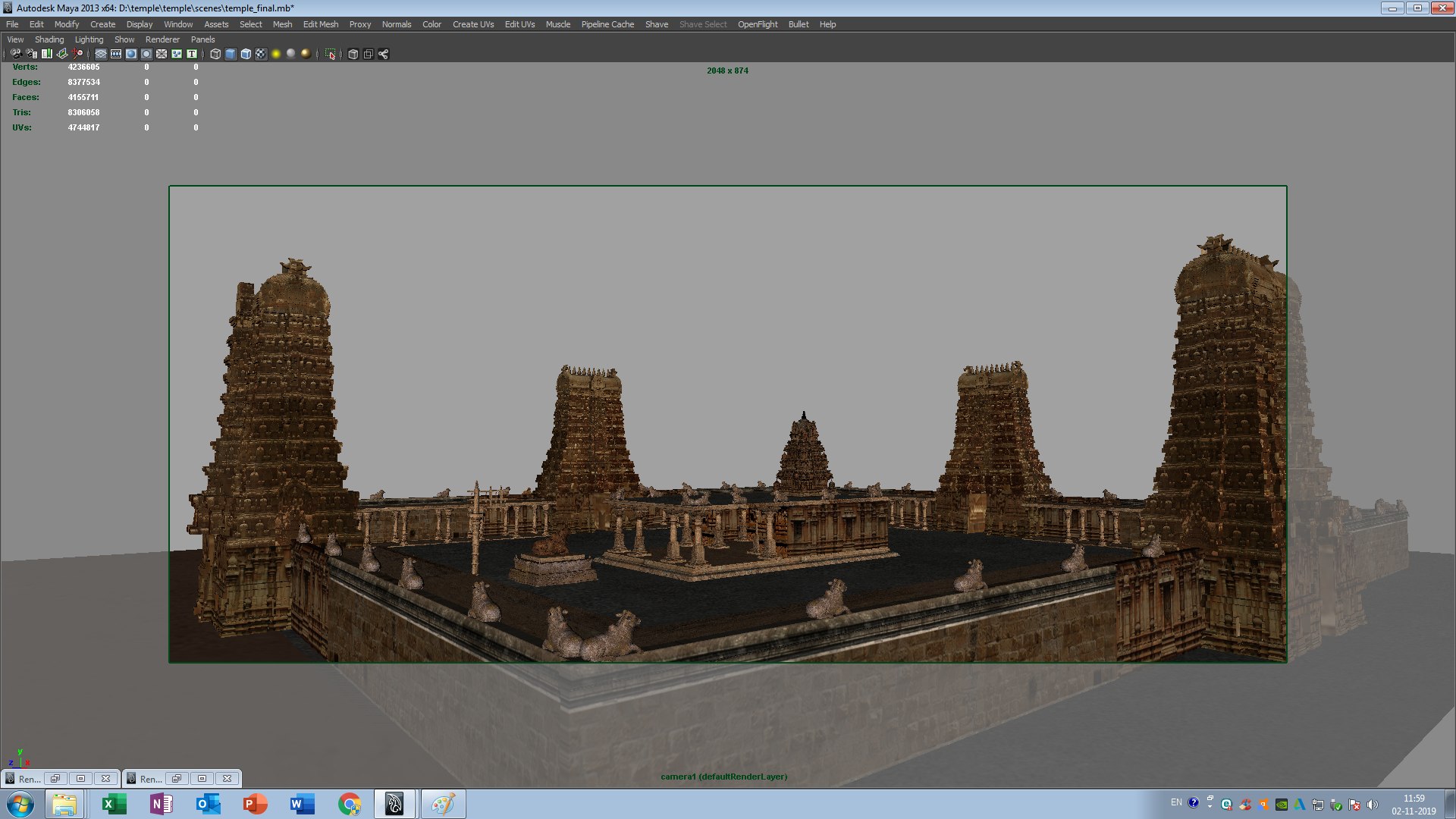Click the camera1 (defaultRenderLayer) label

(723, 777)
